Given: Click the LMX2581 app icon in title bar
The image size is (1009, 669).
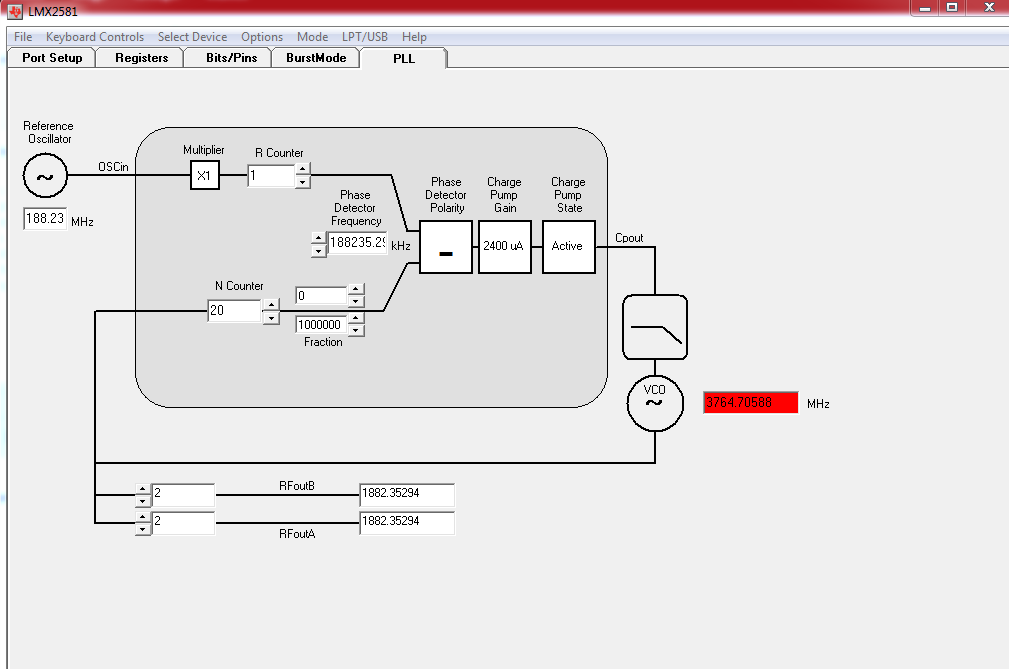Looking at the screenshot, I should [x=14, y=11].
